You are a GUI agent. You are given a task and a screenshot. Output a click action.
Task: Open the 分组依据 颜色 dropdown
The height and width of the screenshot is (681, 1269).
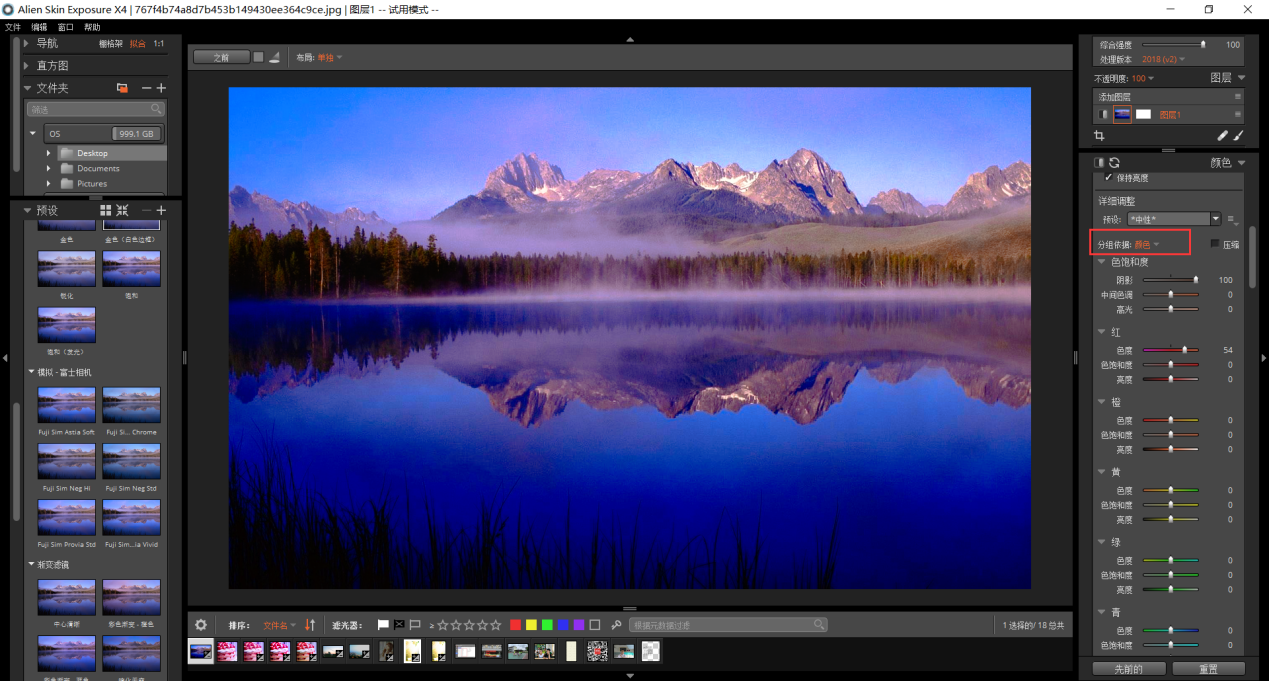[1146, 244]
